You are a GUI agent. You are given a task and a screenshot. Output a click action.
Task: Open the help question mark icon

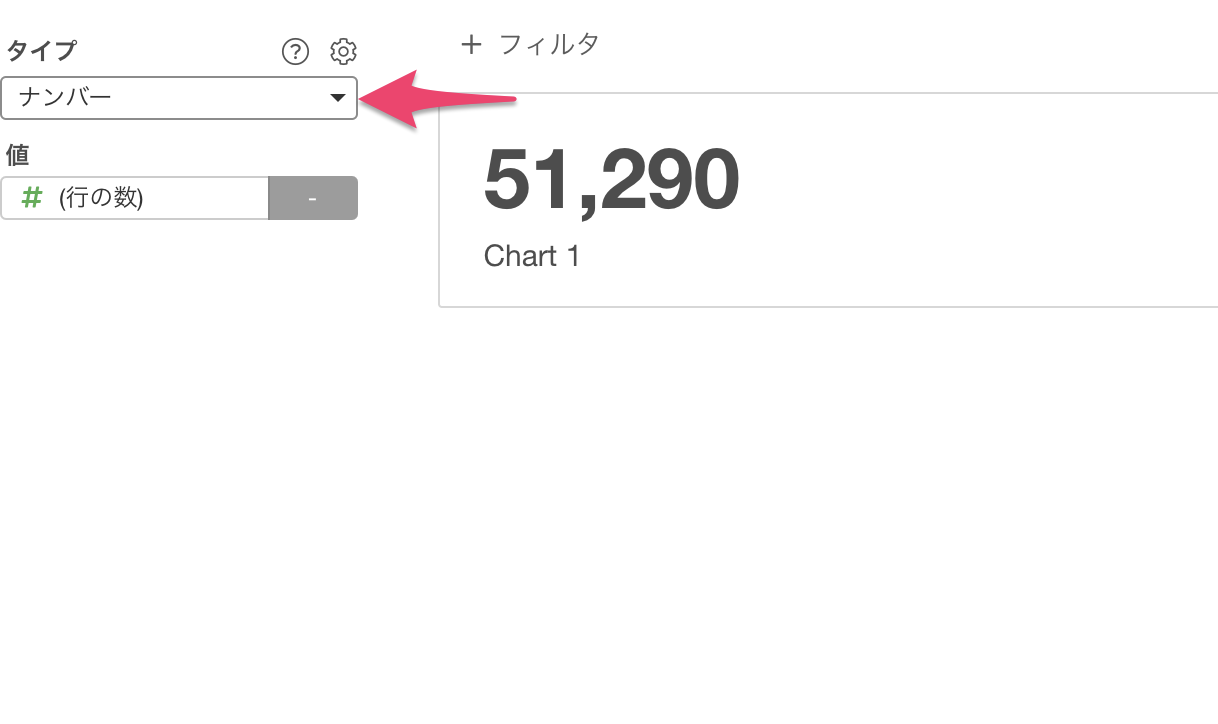(295, 51)
